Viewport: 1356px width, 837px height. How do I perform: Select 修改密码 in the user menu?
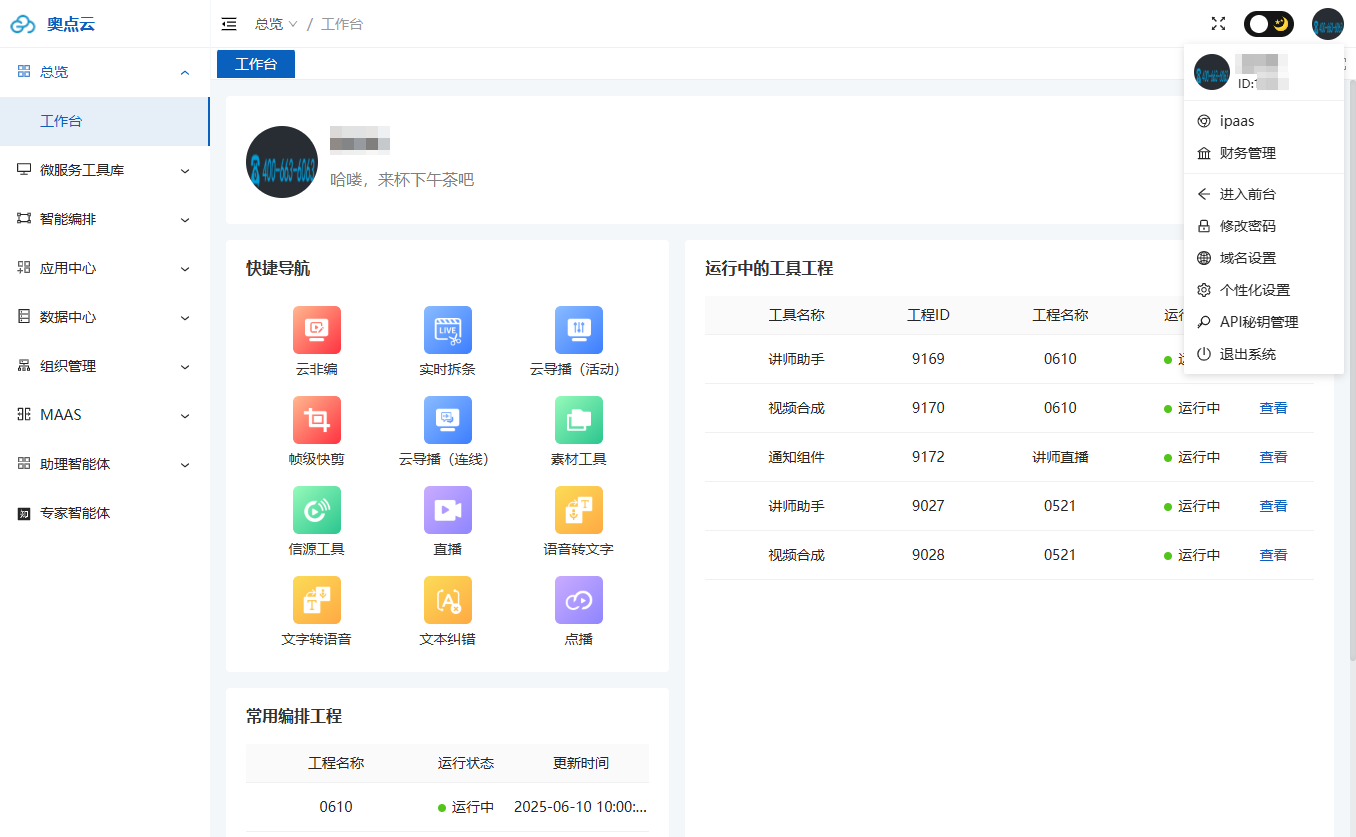(x=1247, y=226)
